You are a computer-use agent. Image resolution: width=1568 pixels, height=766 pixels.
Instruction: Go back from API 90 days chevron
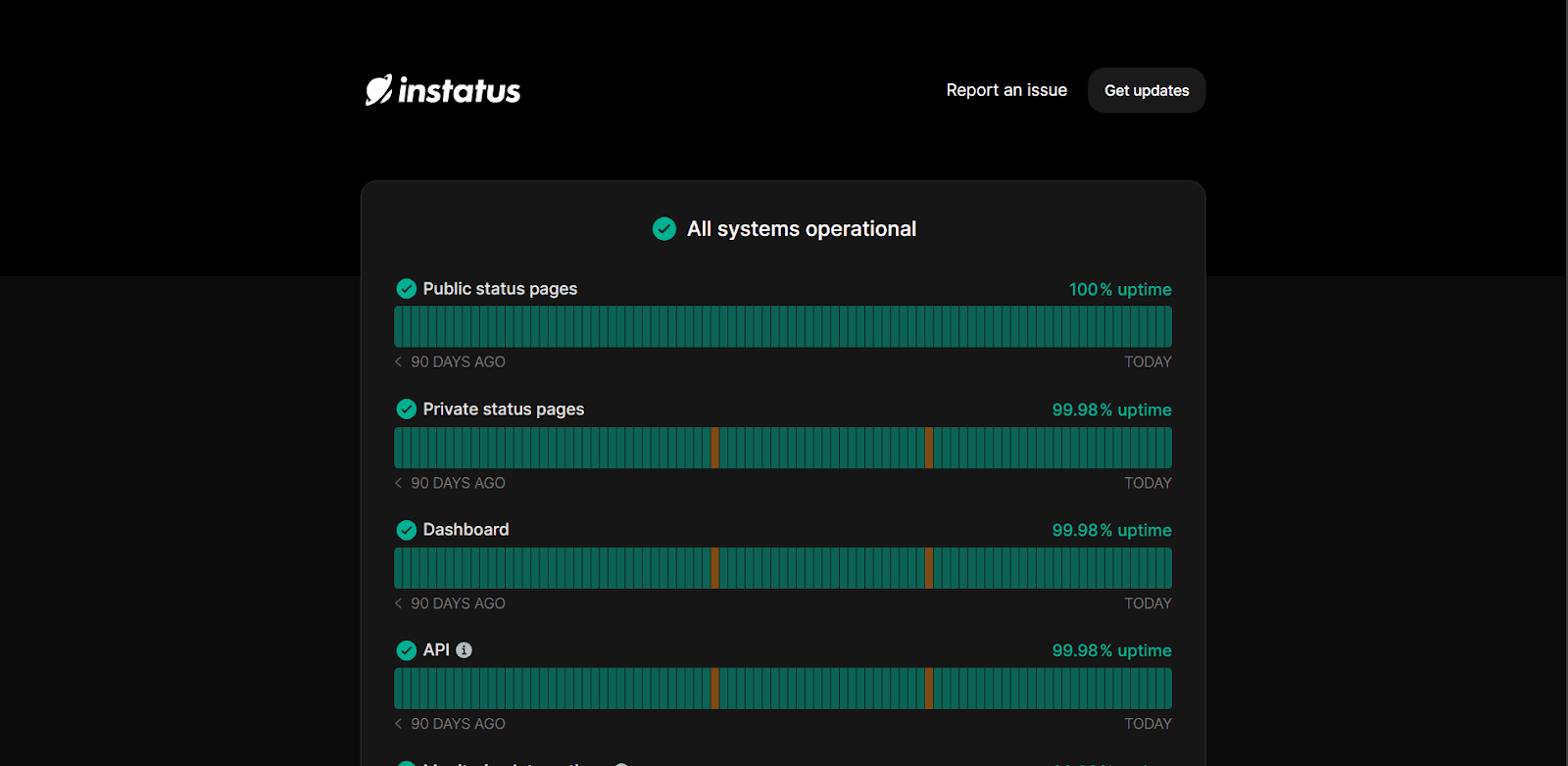pyautogui.click(x=399, y=724)
